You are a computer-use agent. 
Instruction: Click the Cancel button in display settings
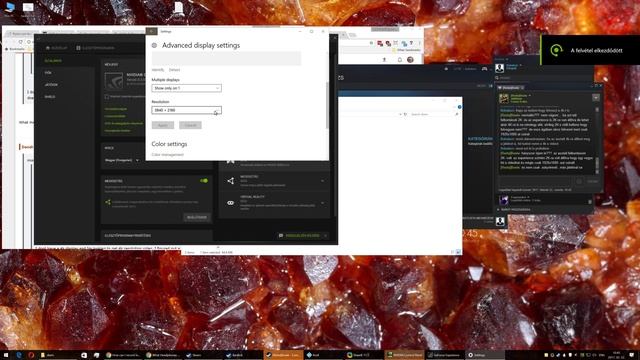click(190, 125)
